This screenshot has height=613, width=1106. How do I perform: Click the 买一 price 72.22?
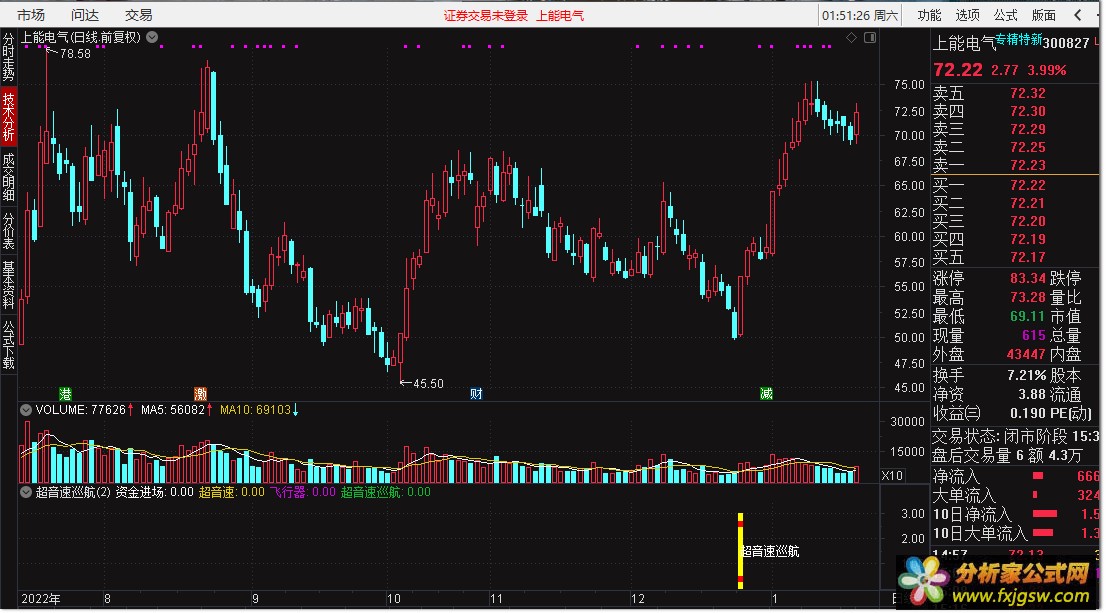(x=1028, y=185)
